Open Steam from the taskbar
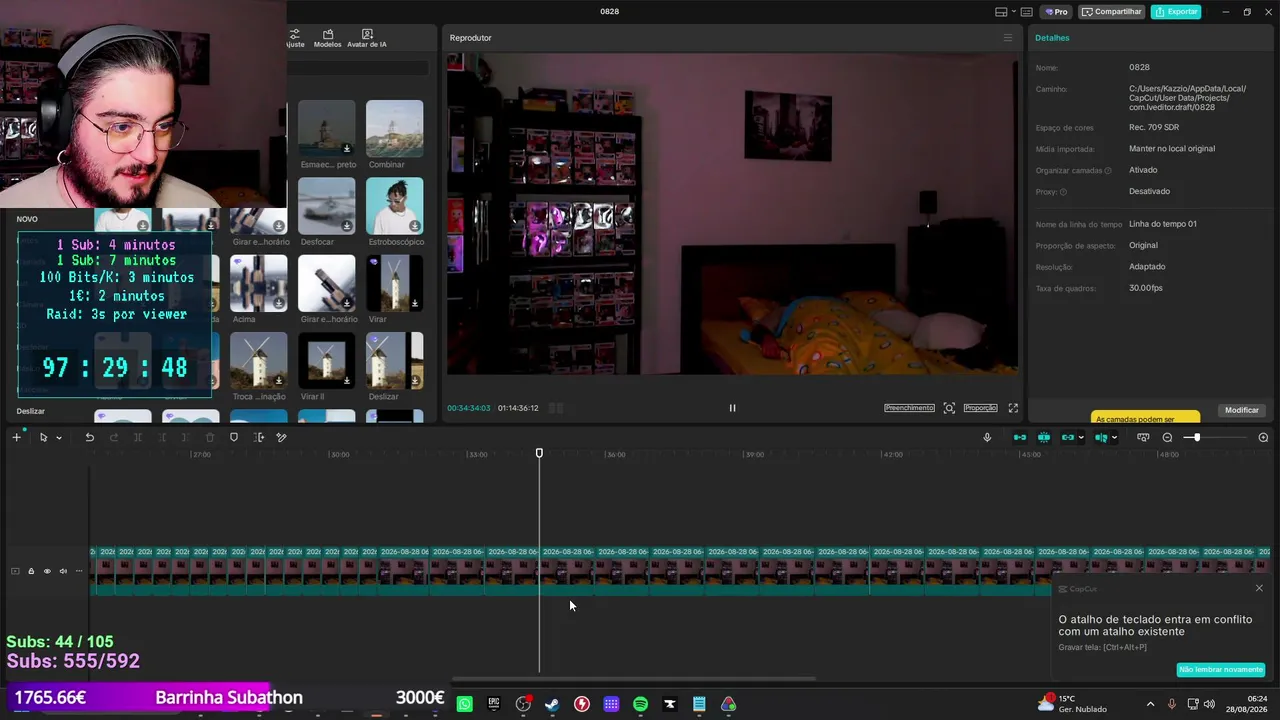 click(x=552, y=704)
